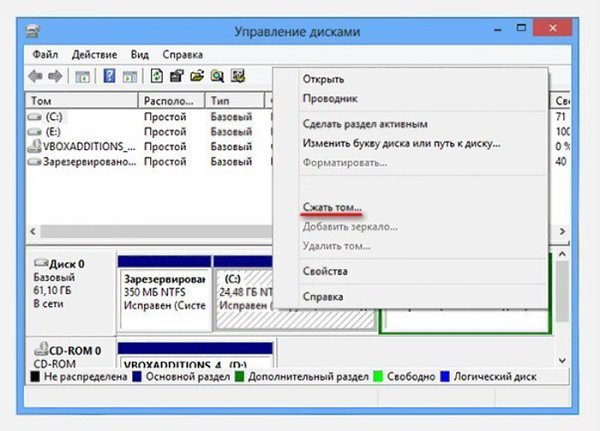Click the CD-ROM 0 drive icon
The width and height of the screenshot is (600, 431).
pyautogui.click(x=41, y=349)
